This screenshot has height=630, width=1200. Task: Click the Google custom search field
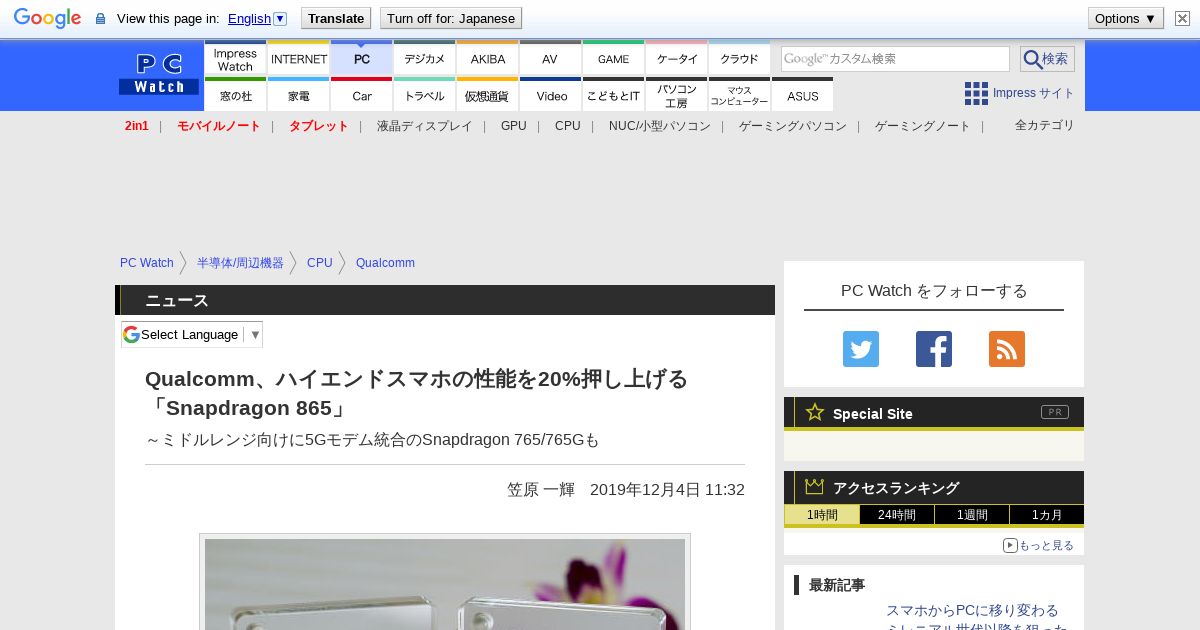(x=895, y=59)
